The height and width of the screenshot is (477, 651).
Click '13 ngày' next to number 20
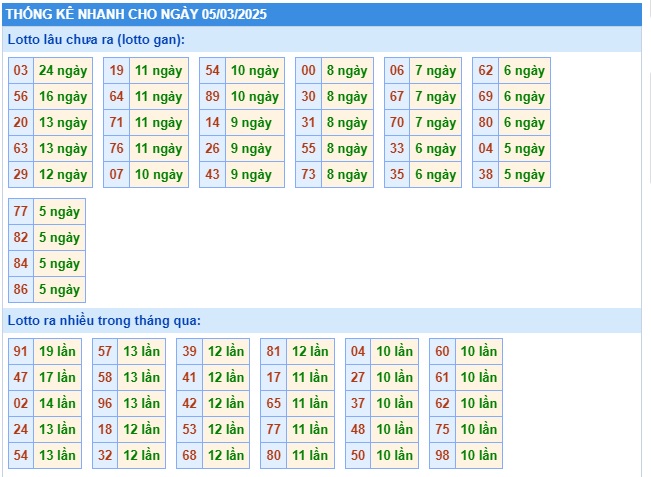[x=63, y=122]
